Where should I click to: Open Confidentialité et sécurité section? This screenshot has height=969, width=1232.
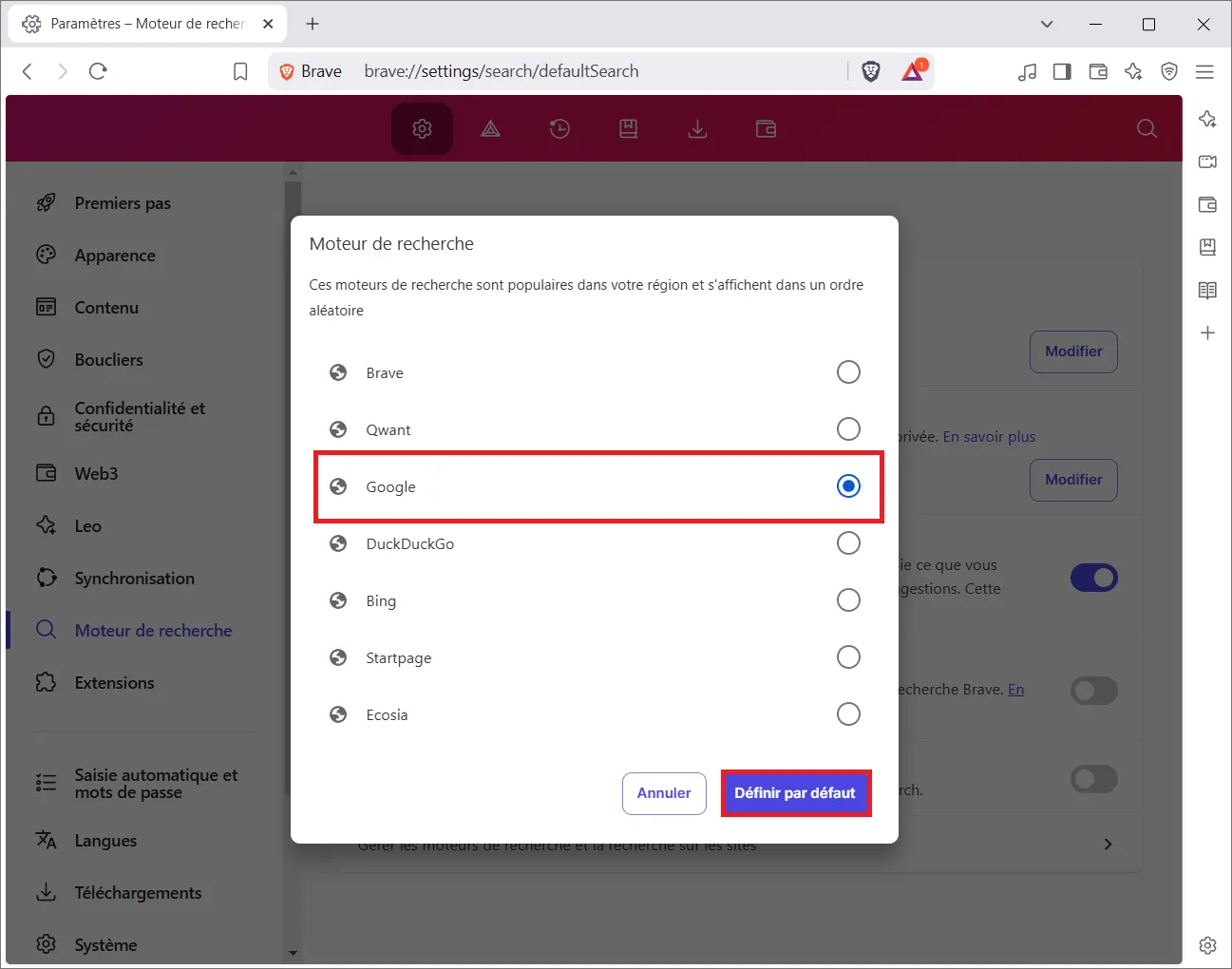point(140,417)
